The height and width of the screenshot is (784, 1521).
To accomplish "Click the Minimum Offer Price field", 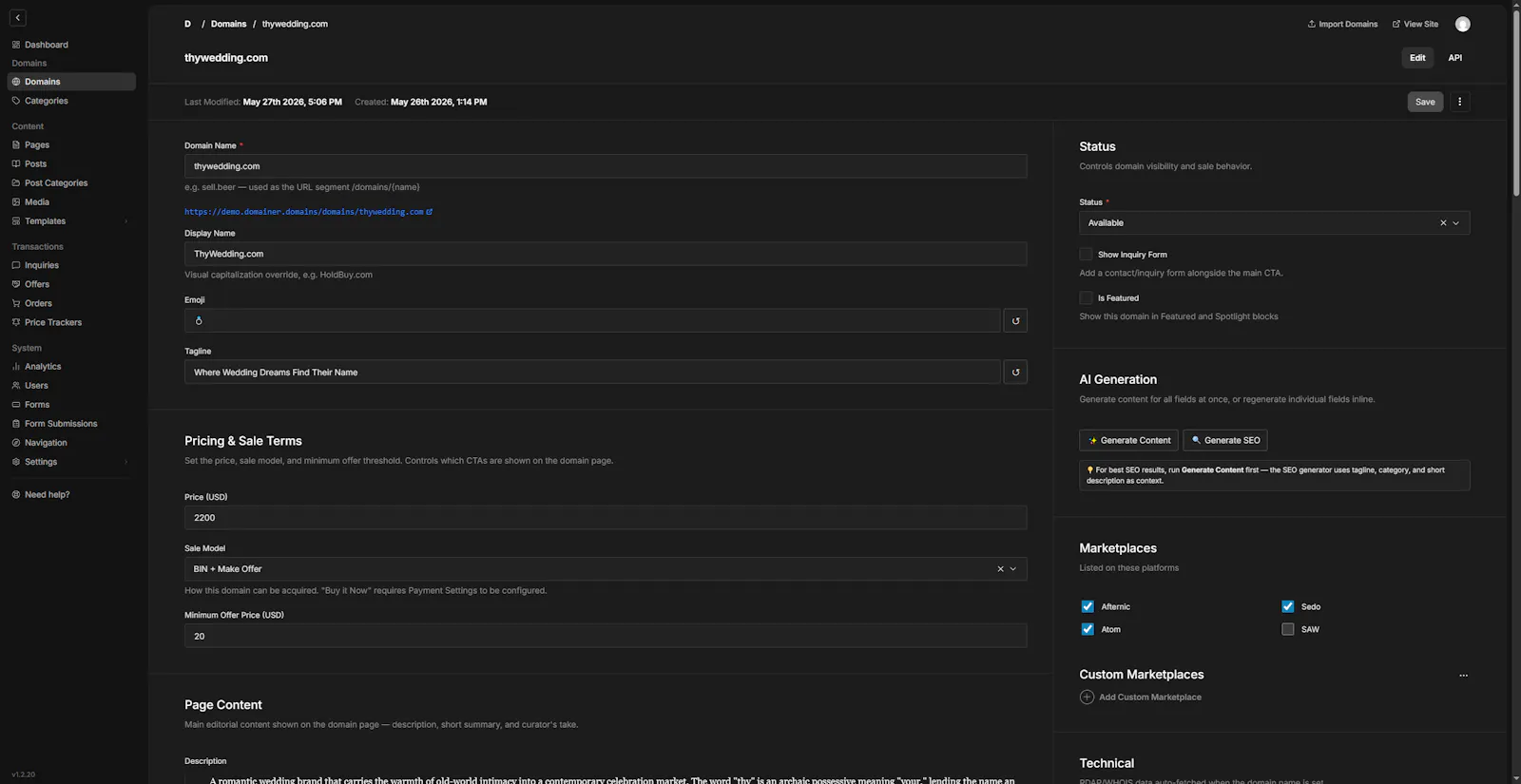I will 606,636.
